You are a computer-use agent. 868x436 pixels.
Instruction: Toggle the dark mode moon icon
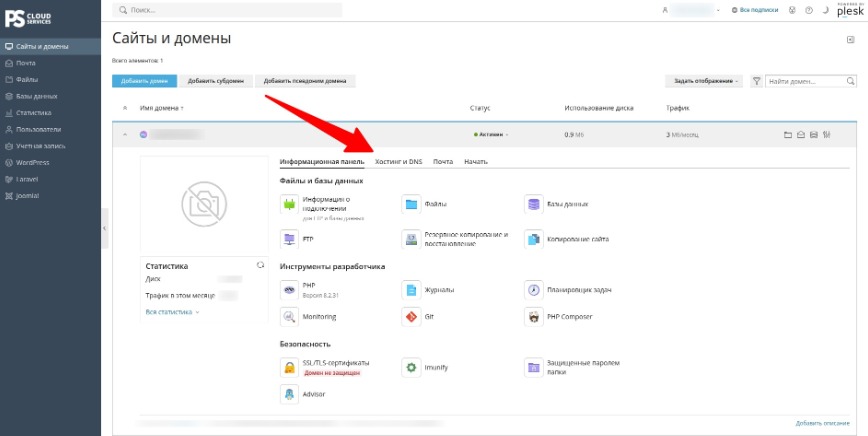point(824,10)
